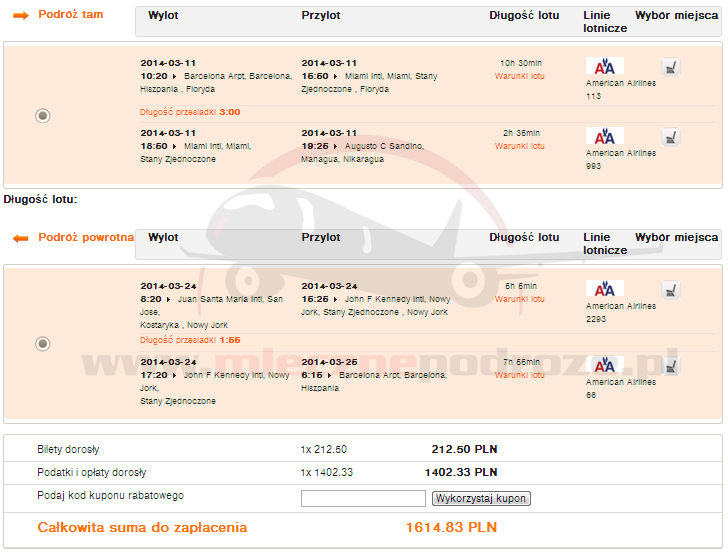Click American Airlines logo for flight 66
The image size is (728, 554).
[x=604, y=364]
